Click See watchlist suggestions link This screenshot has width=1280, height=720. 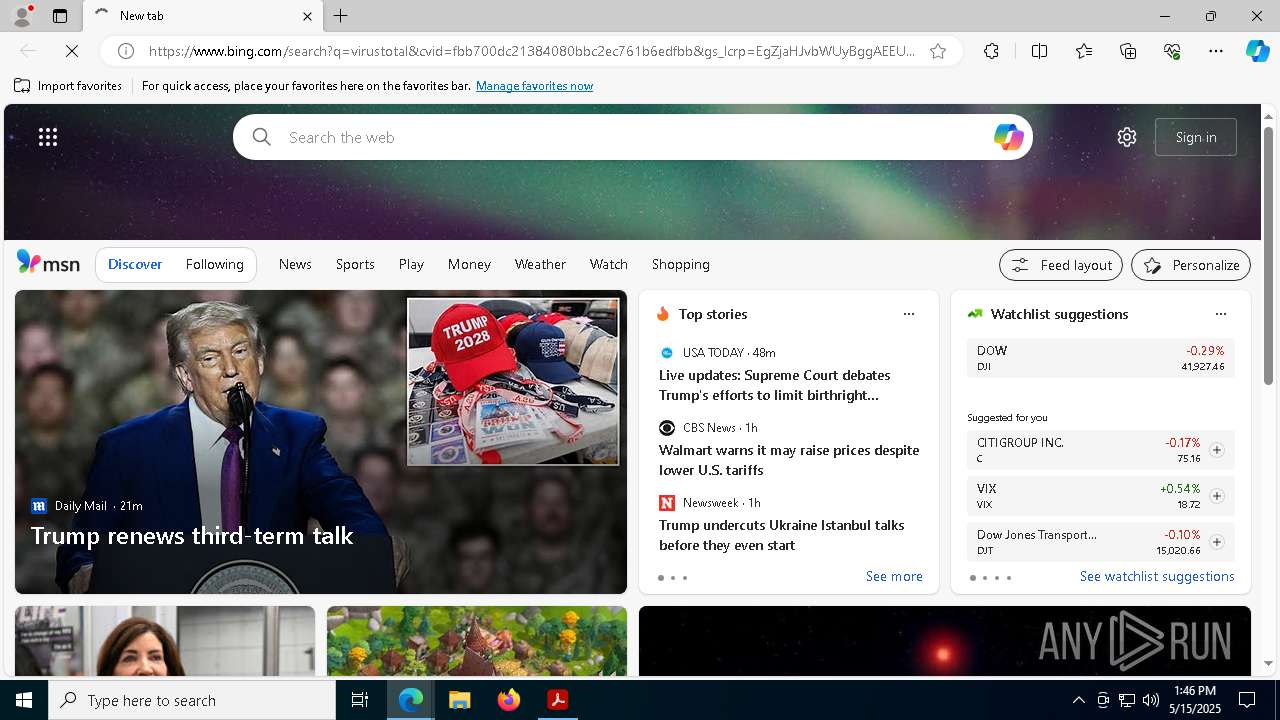[x=1157, y=576]
